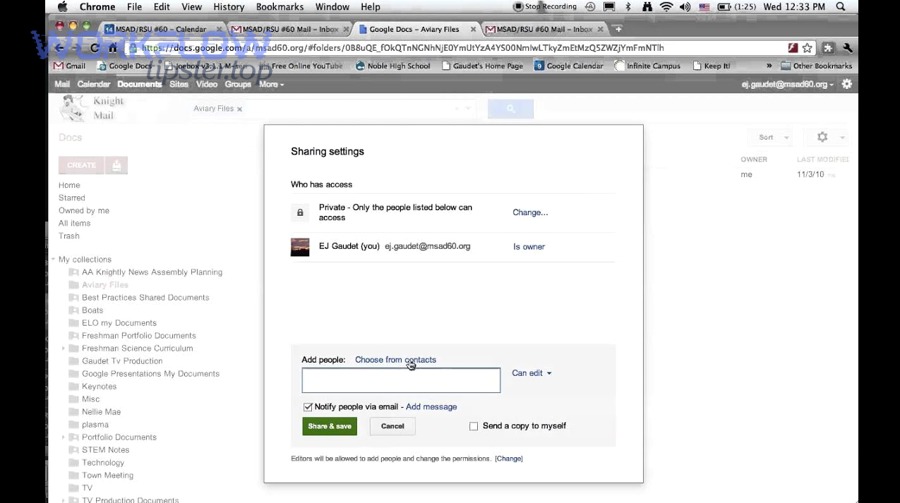Screen dimensions: 900x503
Task: Click the browser home icon
Action: 113,48
